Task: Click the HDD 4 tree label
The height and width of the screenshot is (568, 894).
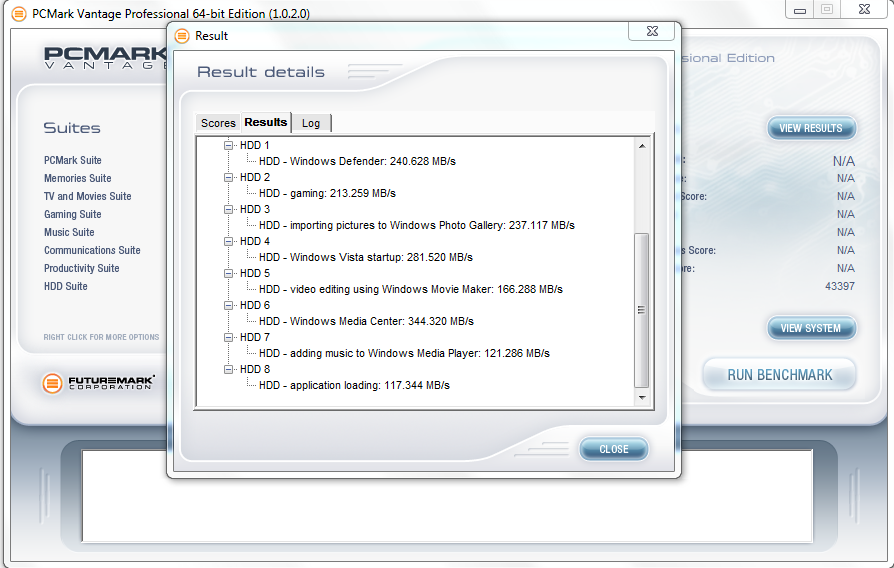Action: point(254,241)
